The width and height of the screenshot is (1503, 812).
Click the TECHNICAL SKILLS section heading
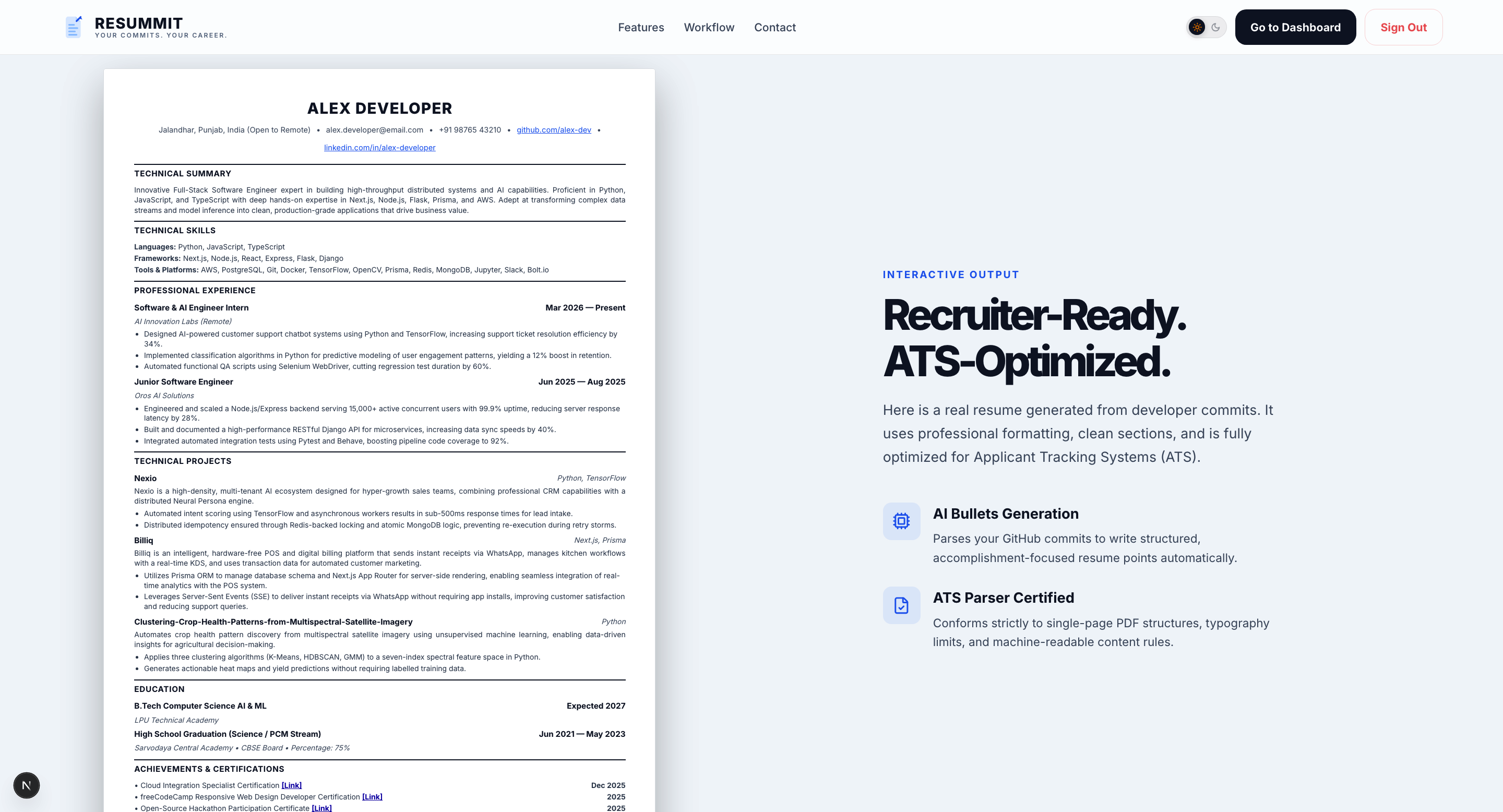click(175, 231)
